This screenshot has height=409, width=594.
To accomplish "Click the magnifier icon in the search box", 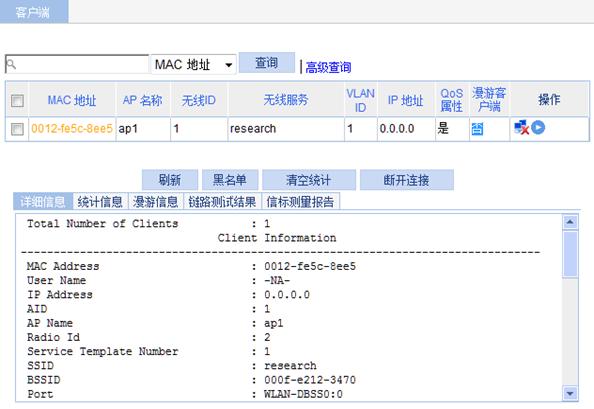I will pyautogui.click(x=11, y=64).
